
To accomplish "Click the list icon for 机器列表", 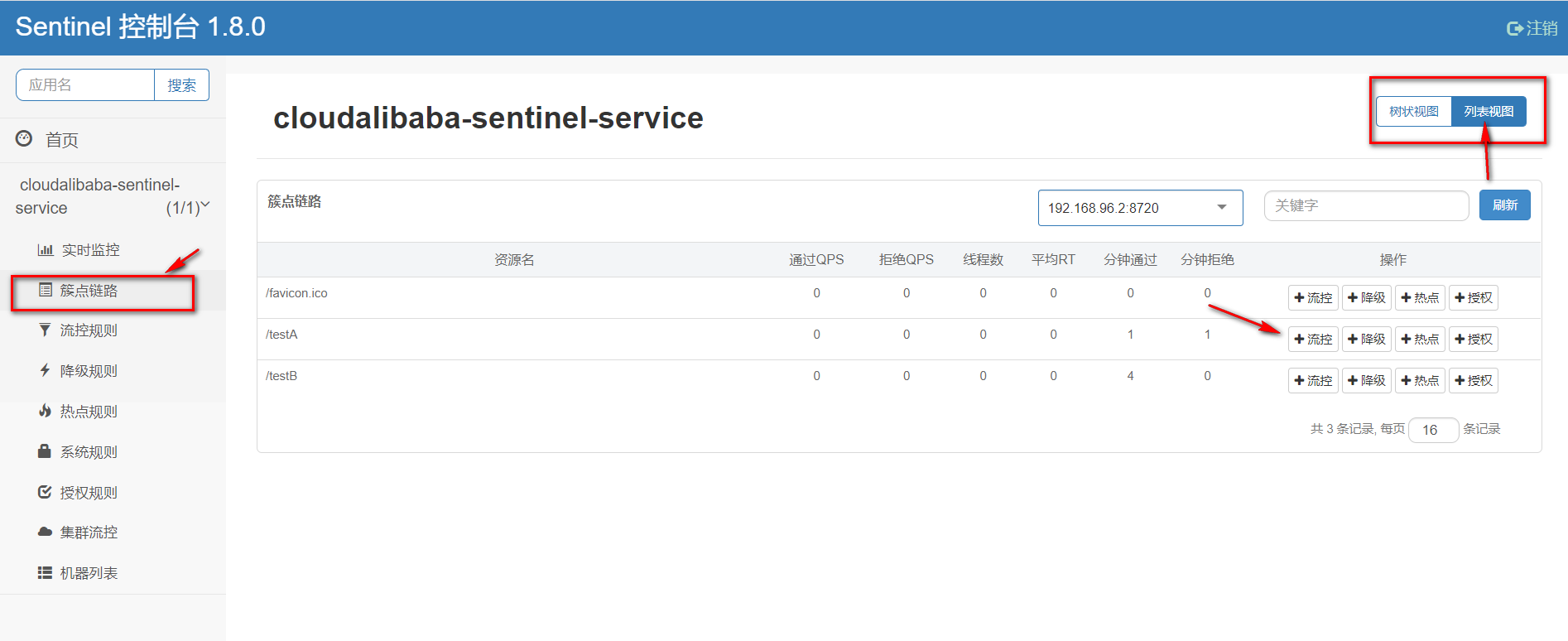I will point(45,572).
